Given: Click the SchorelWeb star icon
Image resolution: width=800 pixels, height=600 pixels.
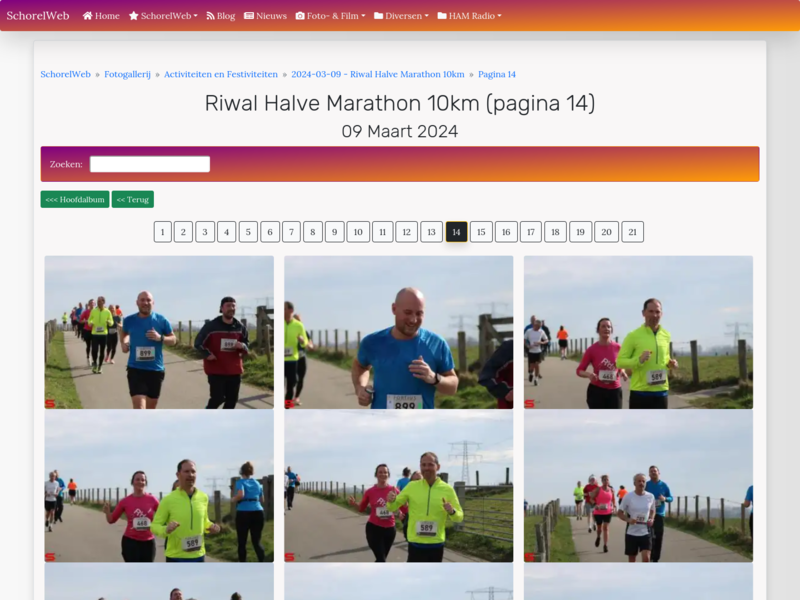Looking at the screenshot, I should pyautogui.click(x=134, y=16).
